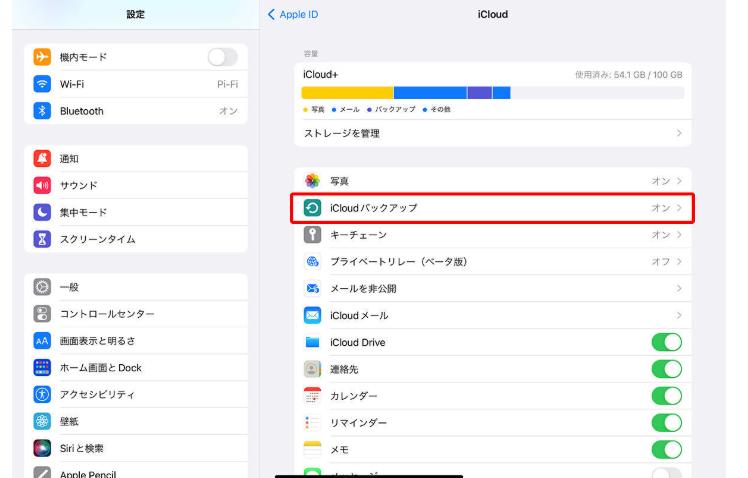Tap the Siriと検索 label
The image size is (748, 478).
click(x=82, y=448)
